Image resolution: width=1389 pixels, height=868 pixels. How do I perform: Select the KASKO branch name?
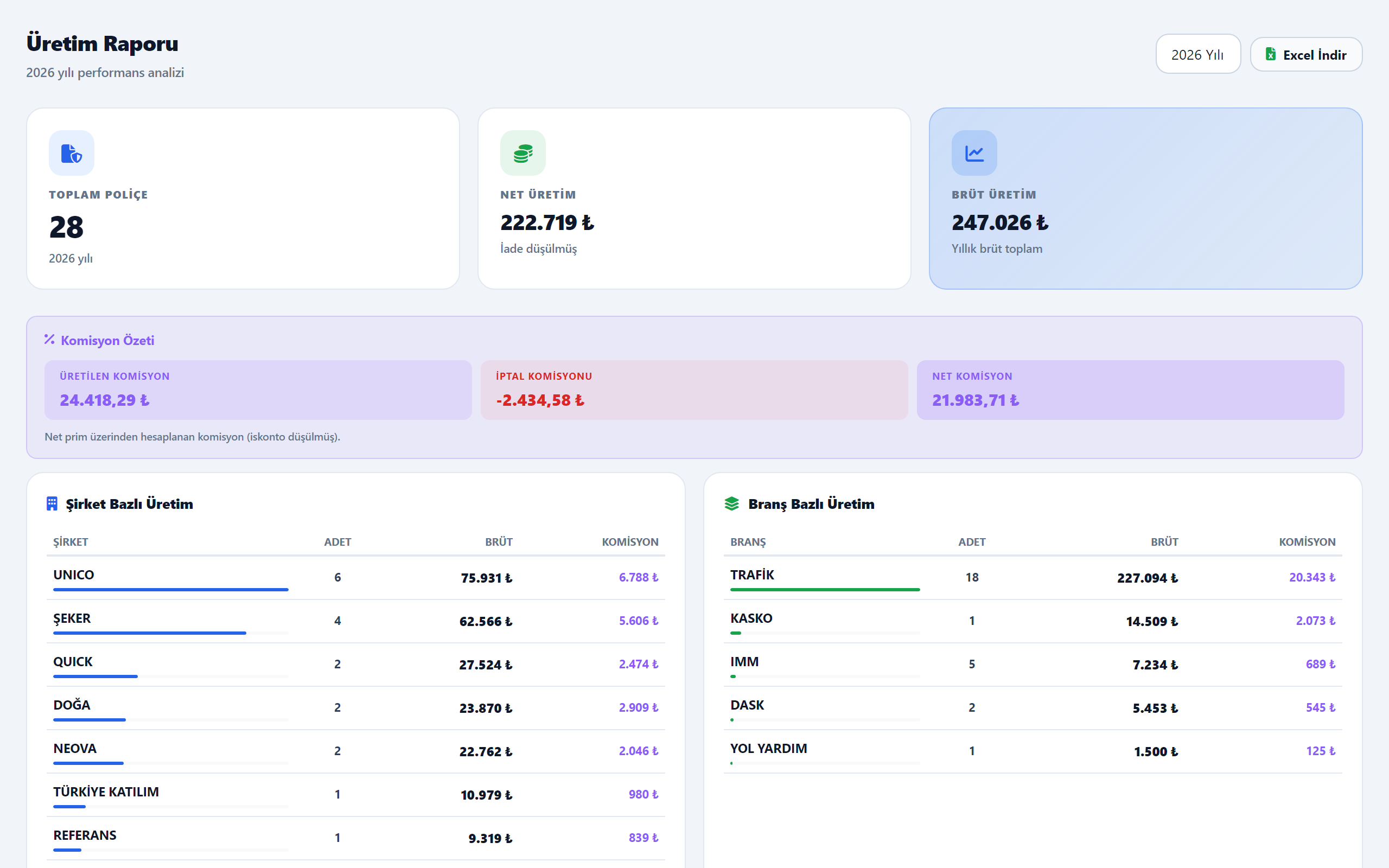(751, 618)
